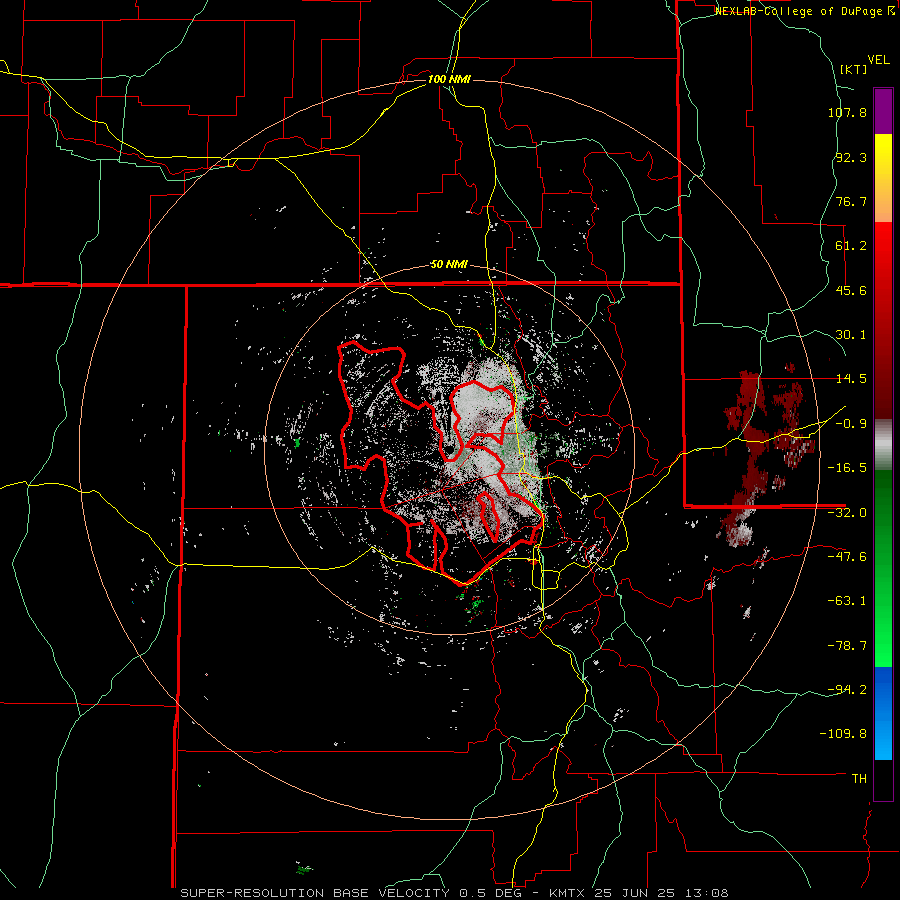Pick the yellow segment of the velocity scale
Viewport: 900px width, 900px height.
point(883,178)
